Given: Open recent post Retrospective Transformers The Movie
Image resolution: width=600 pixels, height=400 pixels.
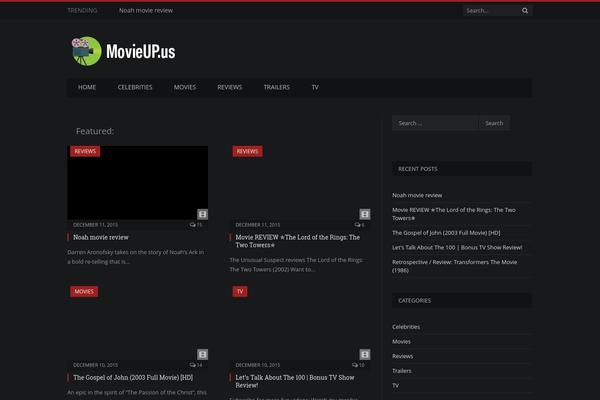Looking at the screenshot, I should (x=454, y=266).
